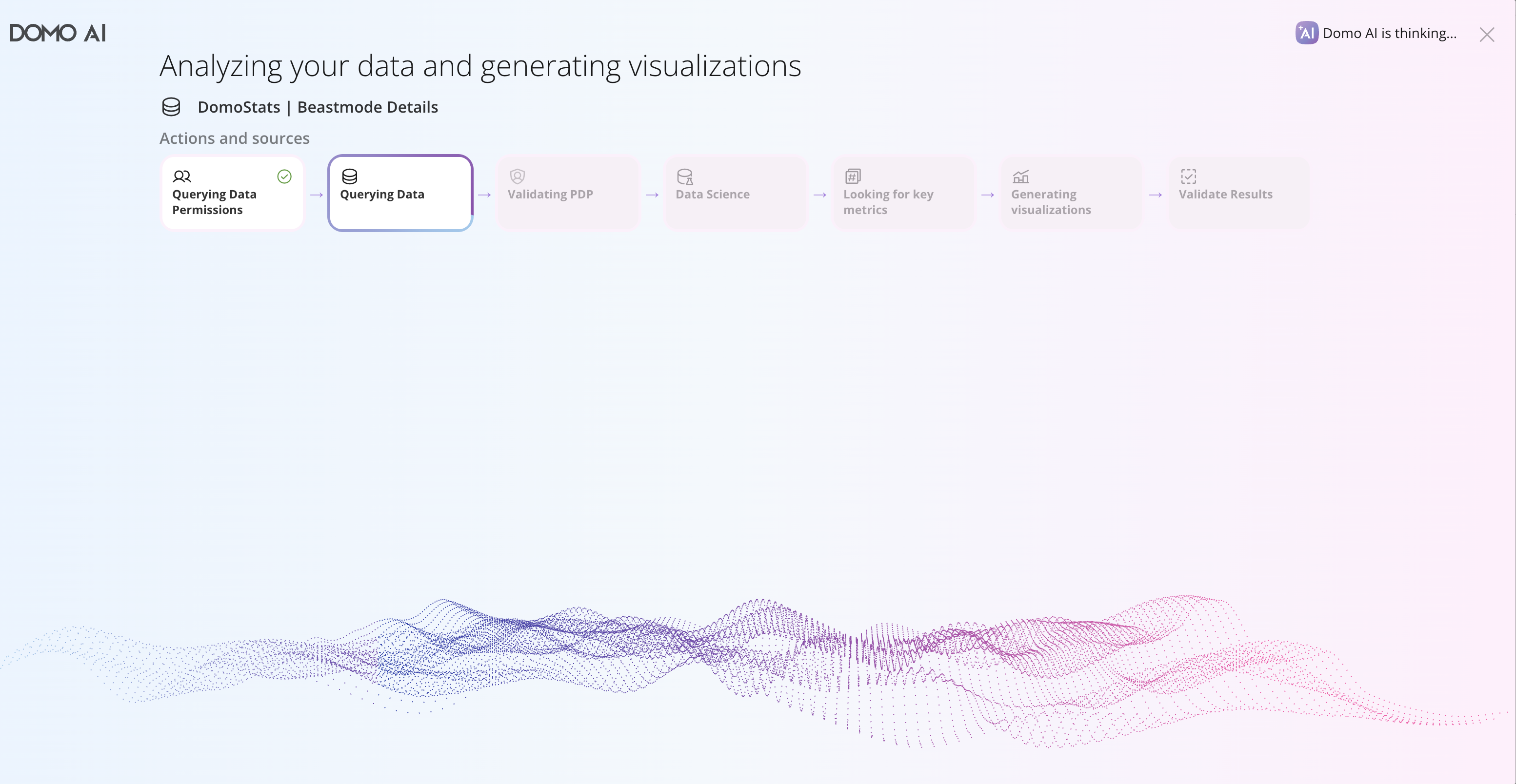The image size is (1516, 784).
Task: Click the purple AI badge icon
Action: [x=1306, y=33]
